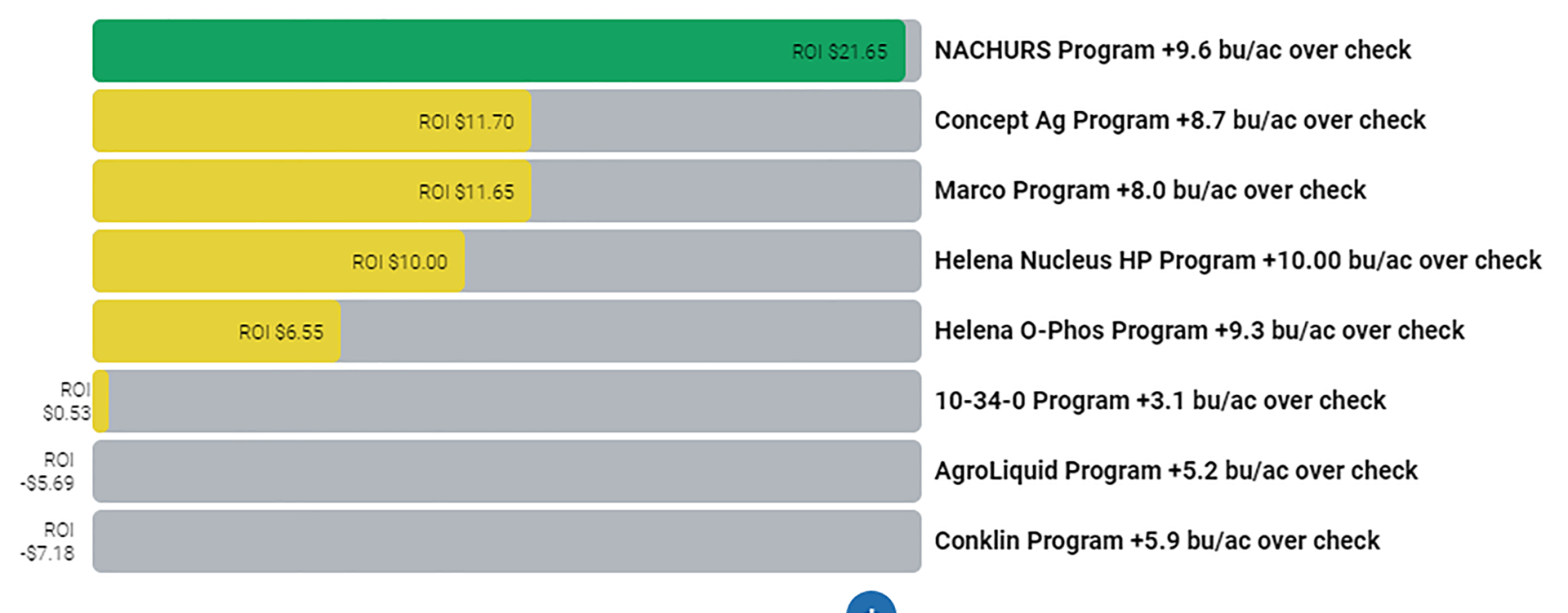Click the gray AgroLiquid Program bar
The width and height of the screenshot is (1568, 613).
(507, 472)
